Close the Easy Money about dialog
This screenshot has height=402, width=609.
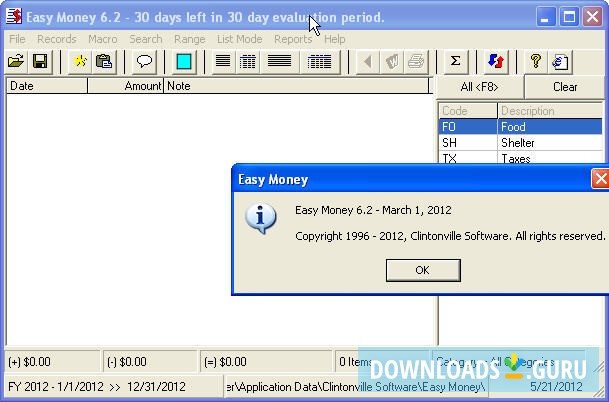coord(600,179)
